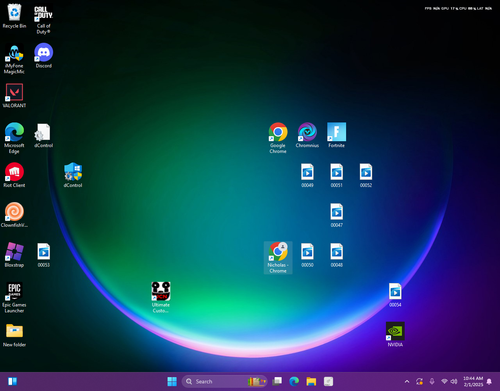Select the Fortnite desktop shortcut
Screen dimensions: 500x391
[336, 135]
